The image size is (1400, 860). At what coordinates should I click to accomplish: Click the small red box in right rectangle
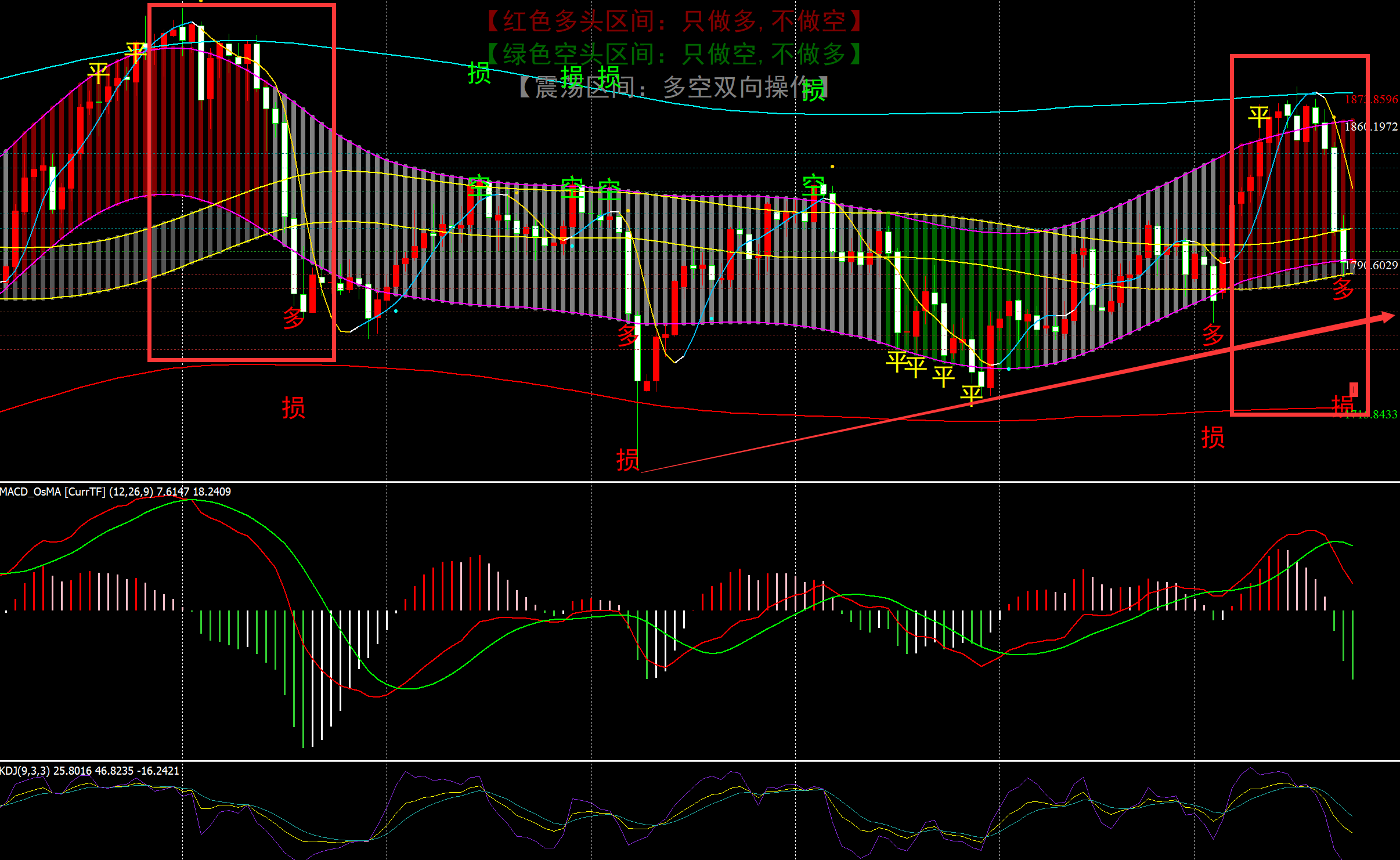tap(1354, 388)
